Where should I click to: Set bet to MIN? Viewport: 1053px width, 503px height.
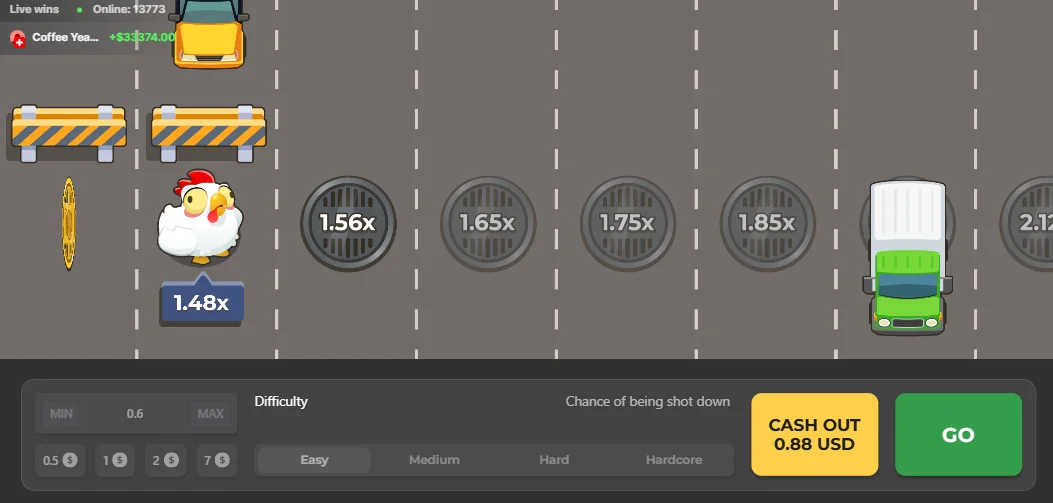[61, 414]
